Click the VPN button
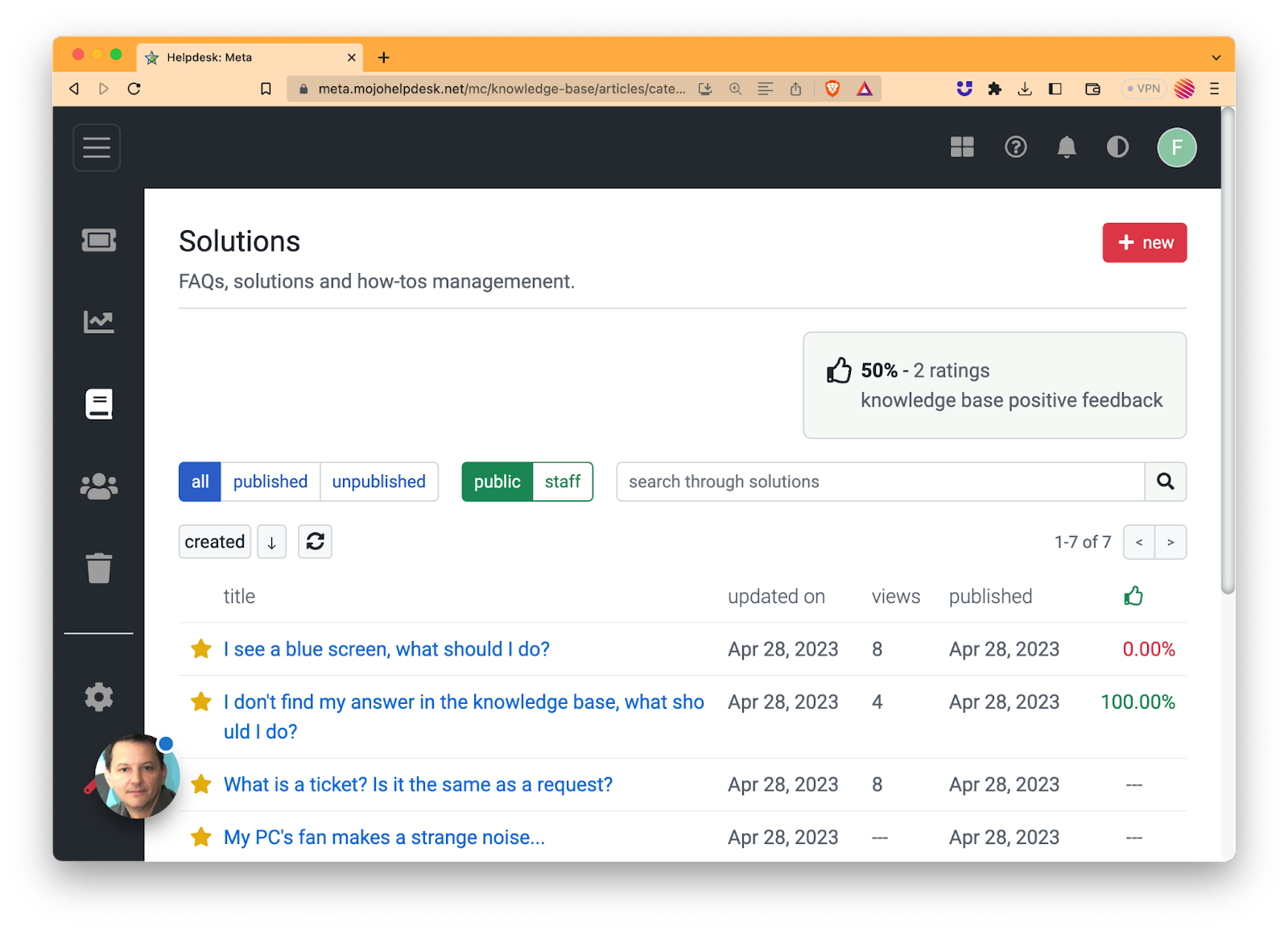The image size is (1288, 931). pyautogui.click(x=1143, y=89)
